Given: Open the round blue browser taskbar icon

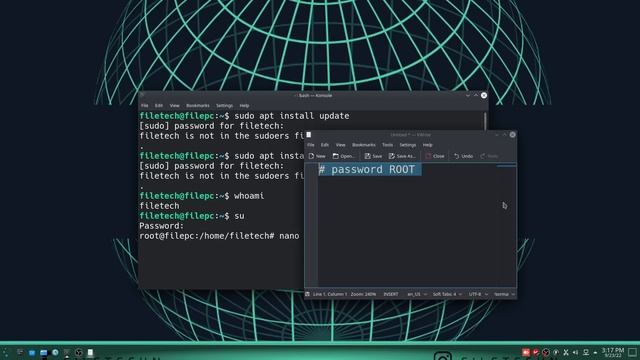Looking at the screenshot, I should [55, 352].
